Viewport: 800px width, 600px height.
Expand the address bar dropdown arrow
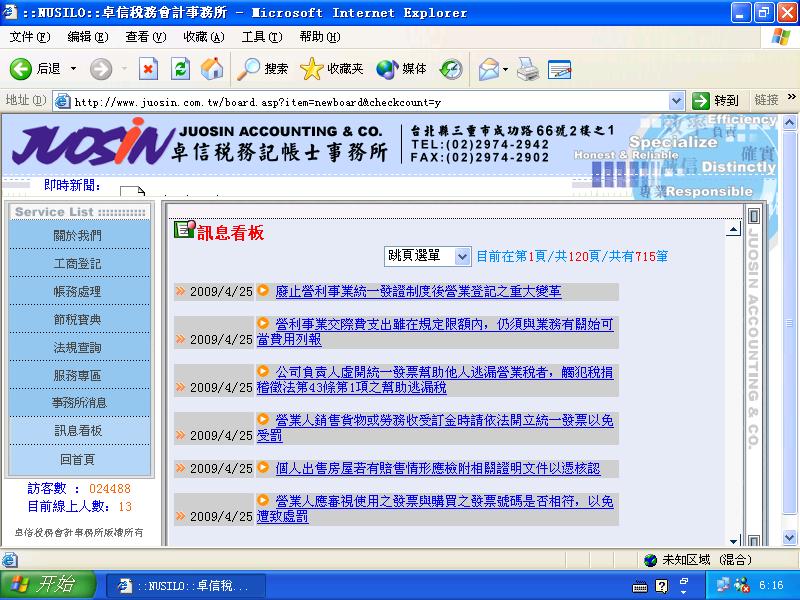[x=676, y=101]
